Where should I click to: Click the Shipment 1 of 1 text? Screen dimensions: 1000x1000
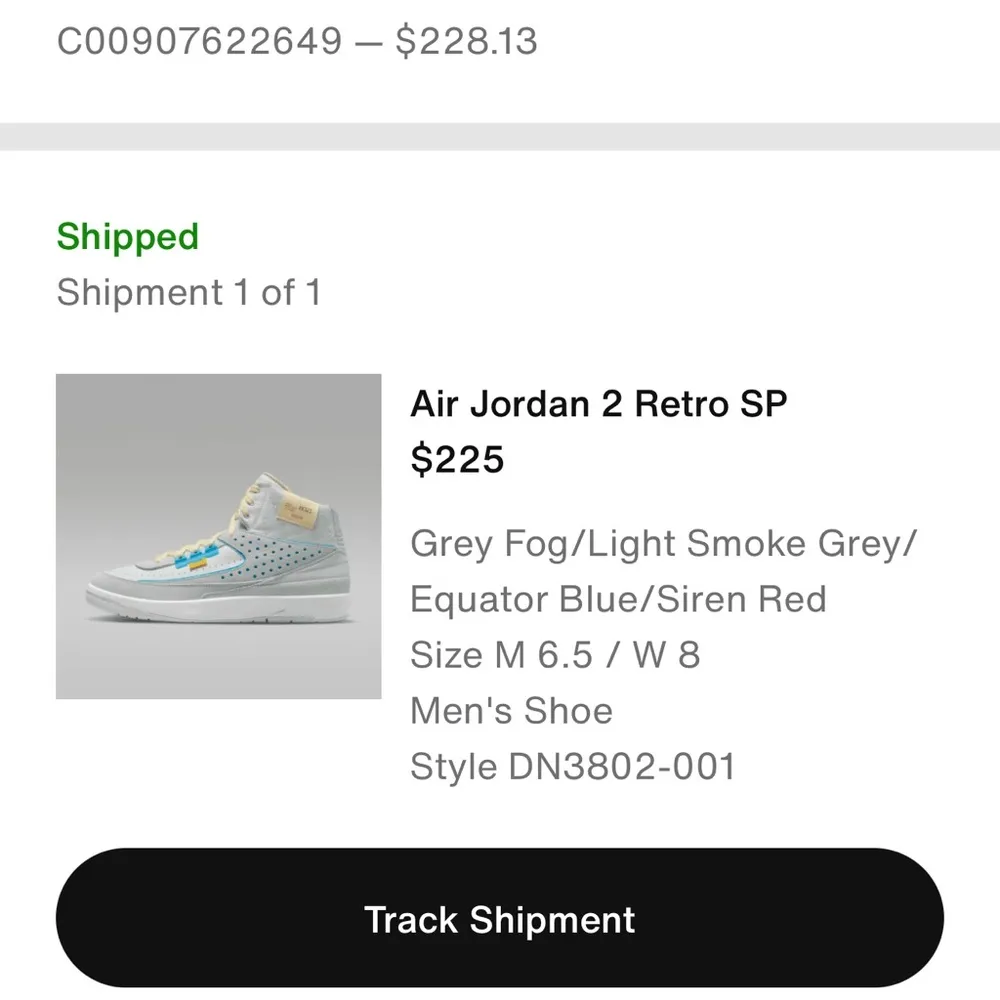pos(189,292)
